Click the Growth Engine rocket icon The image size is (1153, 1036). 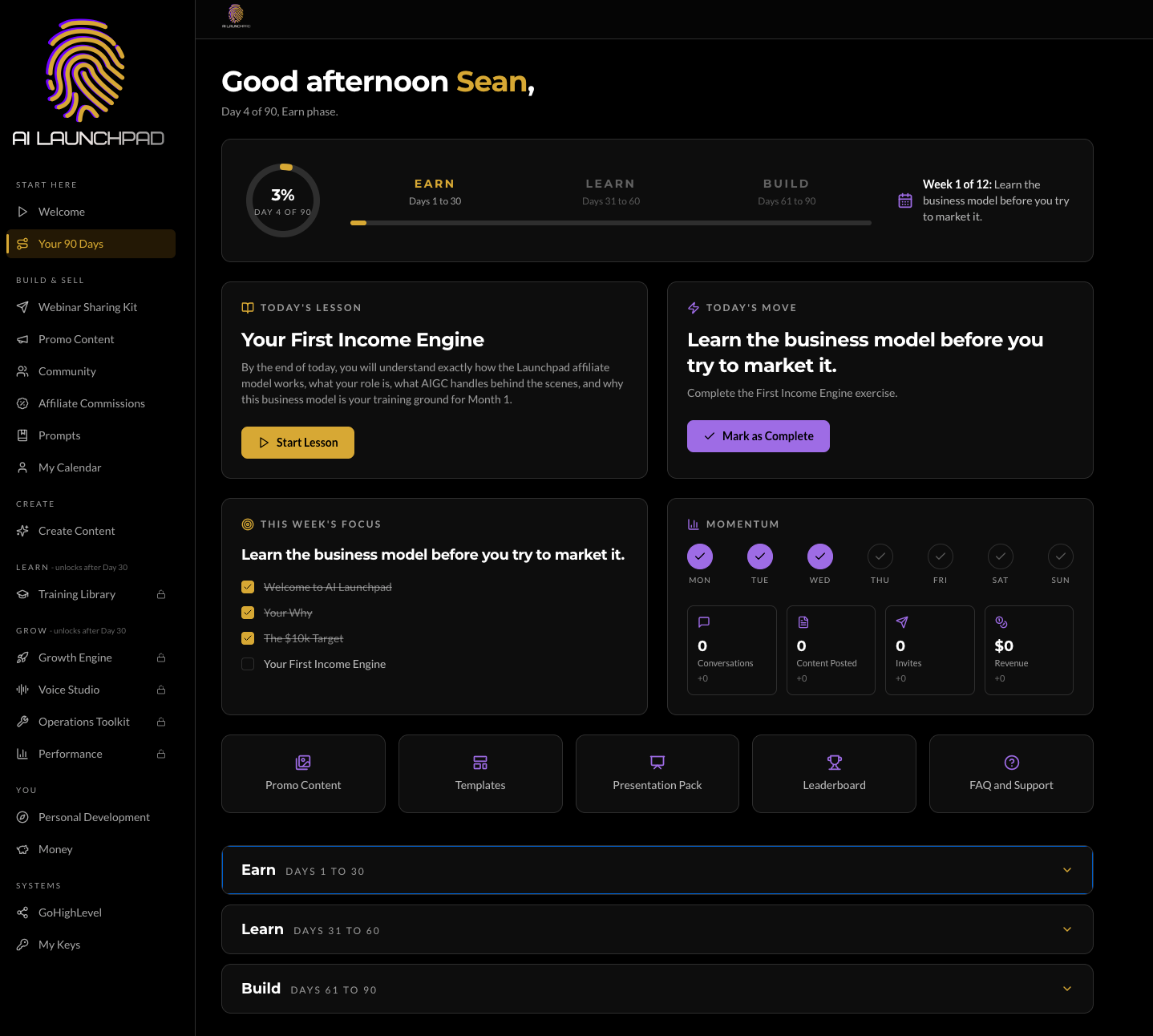click(22, 658)
